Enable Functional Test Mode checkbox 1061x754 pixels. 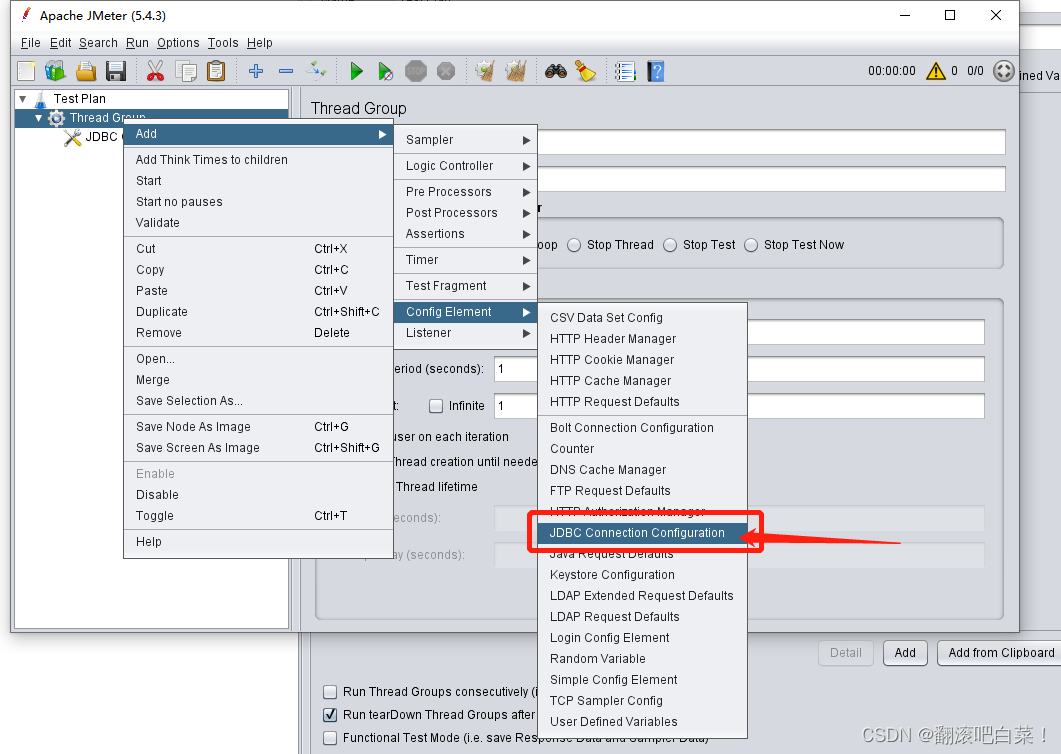(x=330, y=738)
